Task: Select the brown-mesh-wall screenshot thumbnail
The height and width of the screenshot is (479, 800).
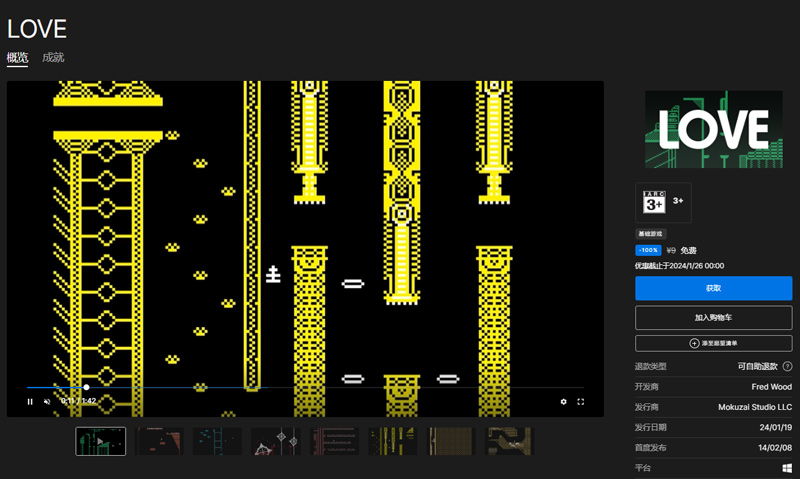Action: [x=451, y=441]
